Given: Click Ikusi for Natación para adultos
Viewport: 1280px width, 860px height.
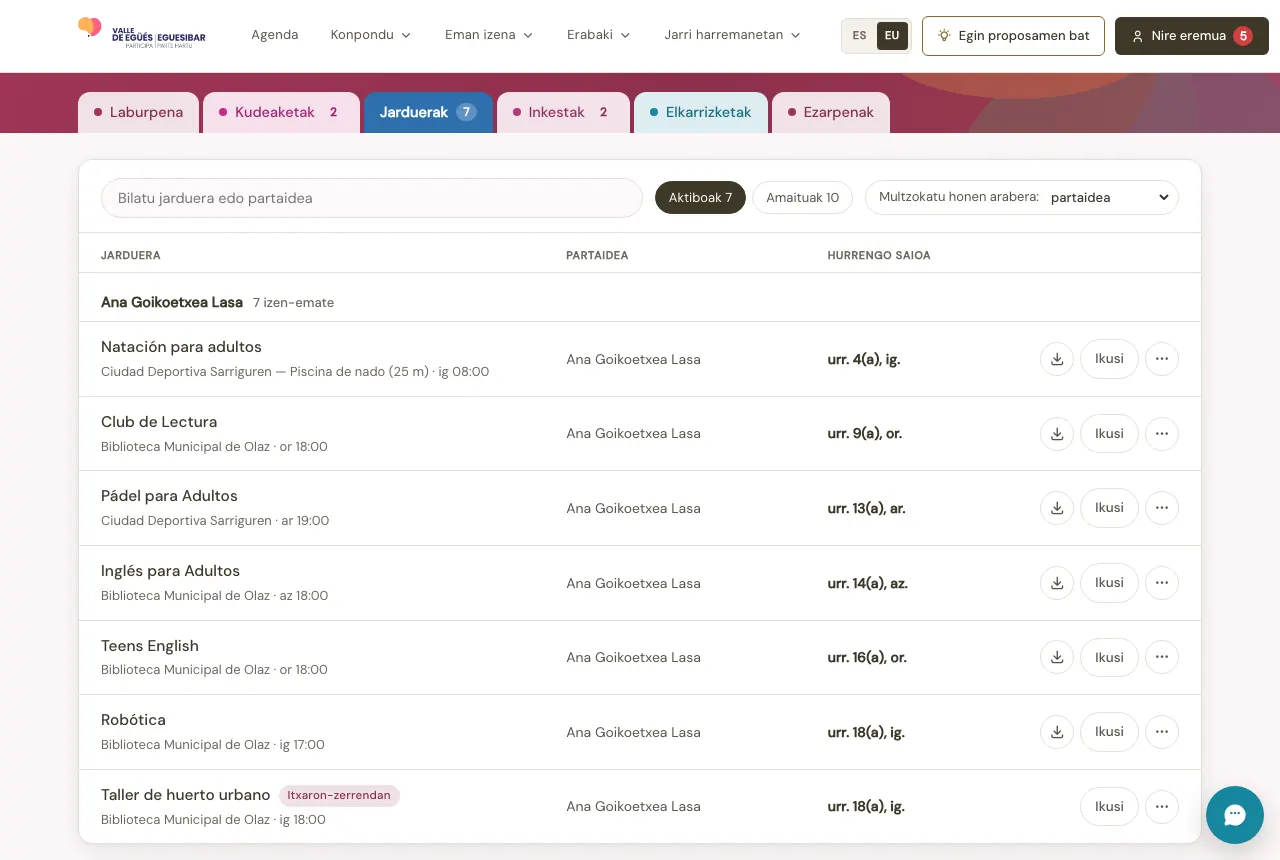Looking at the screenshot, I should (1109, 359).
